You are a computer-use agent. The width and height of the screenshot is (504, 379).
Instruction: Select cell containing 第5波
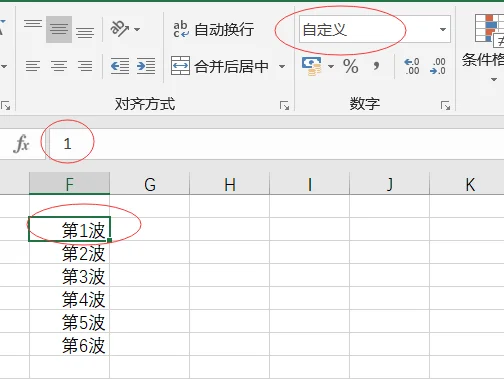point(69,321)
